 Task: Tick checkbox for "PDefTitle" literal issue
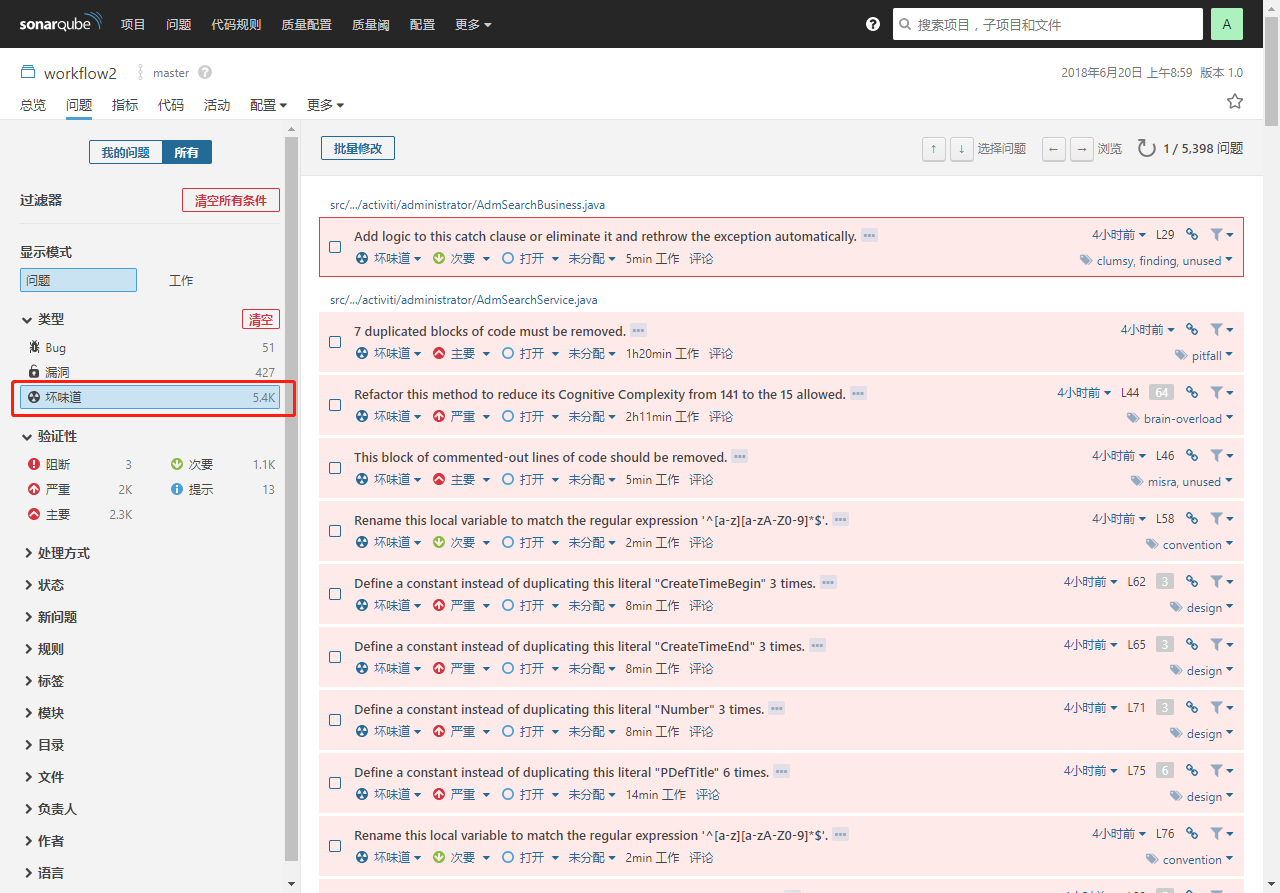pyautogui.click(x=335, y=783)
